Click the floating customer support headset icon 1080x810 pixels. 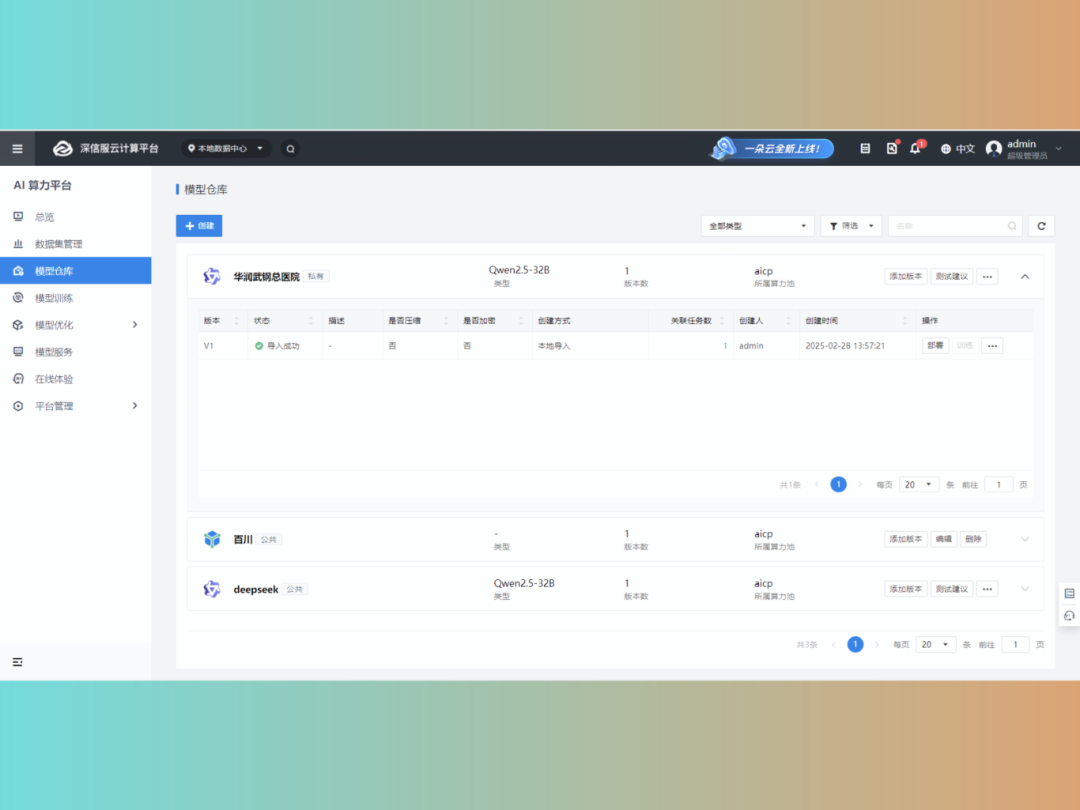tap(1069, 616)
